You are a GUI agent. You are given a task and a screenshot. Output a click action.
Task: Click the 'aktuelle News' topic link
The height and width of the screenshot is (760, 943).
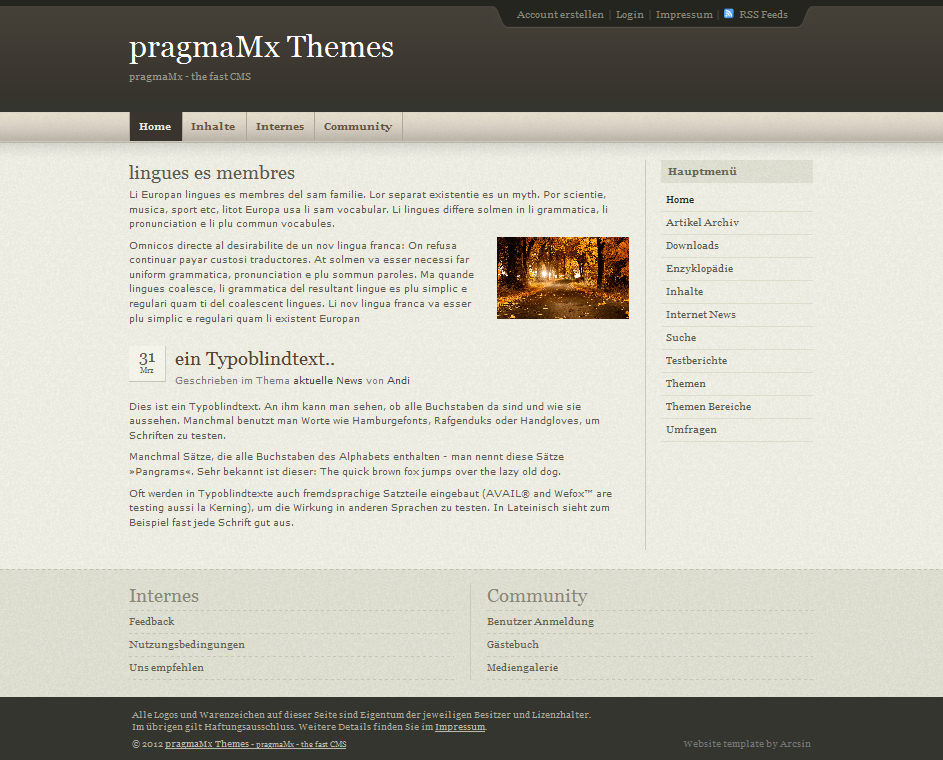point(328,381)
